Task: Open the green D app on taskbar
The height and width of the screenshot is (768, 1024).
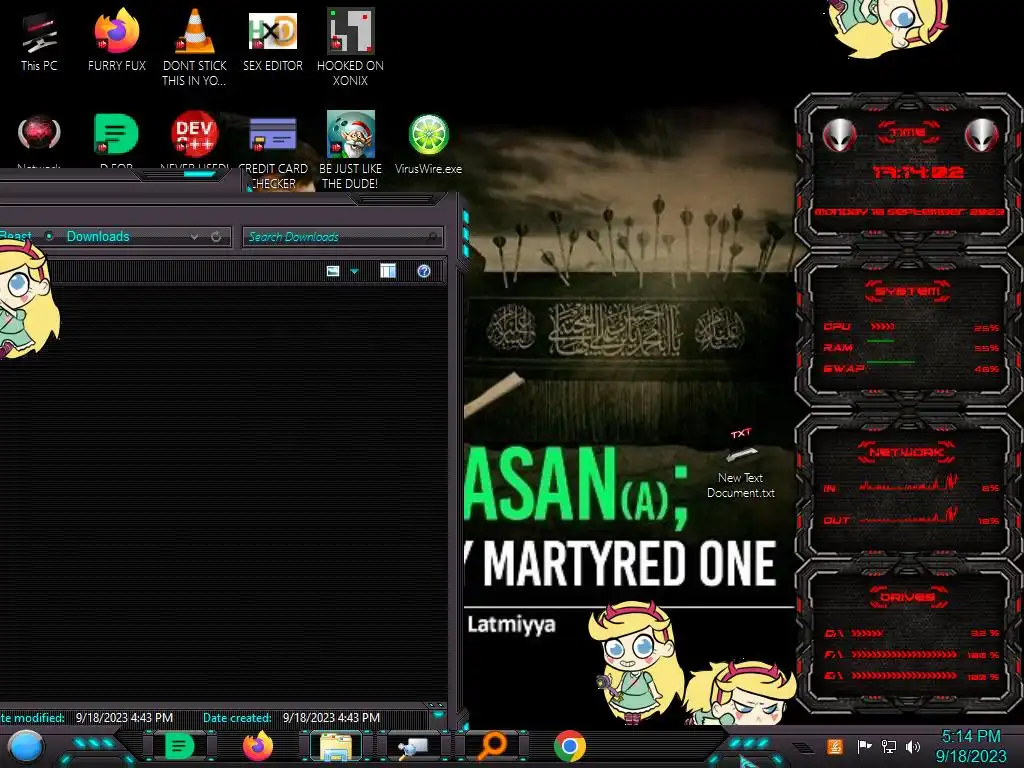Action: [179, 746]
